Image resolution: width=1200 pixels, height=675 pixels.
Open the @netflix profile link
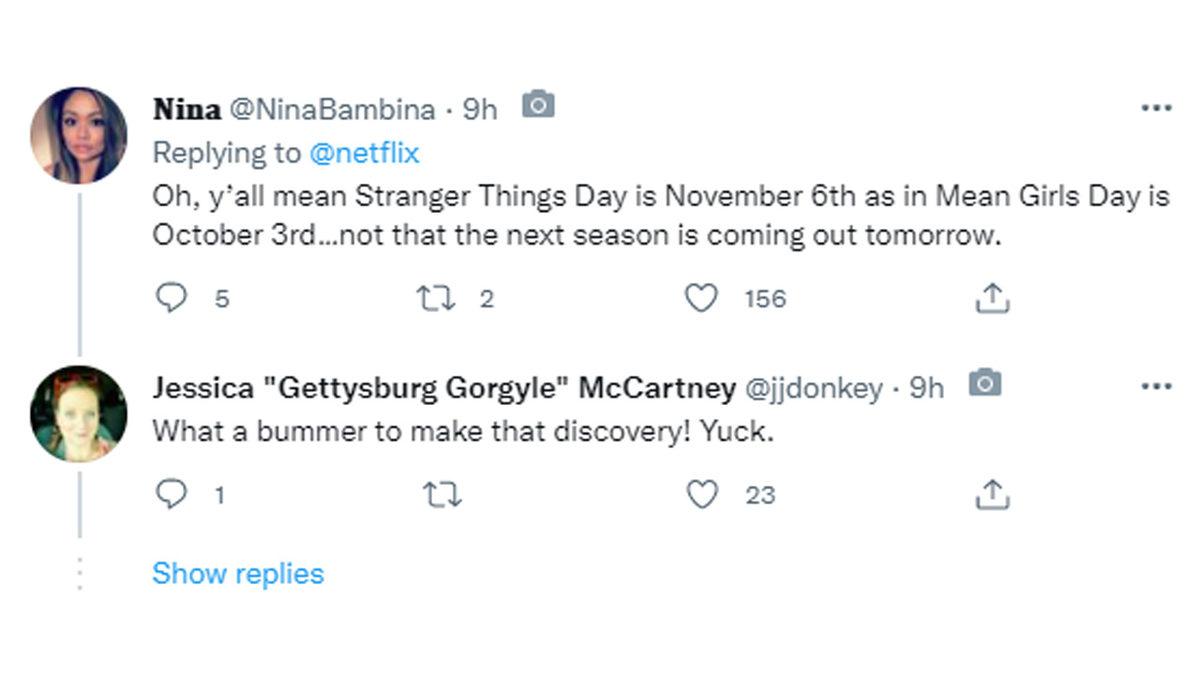tap(364, 153)
